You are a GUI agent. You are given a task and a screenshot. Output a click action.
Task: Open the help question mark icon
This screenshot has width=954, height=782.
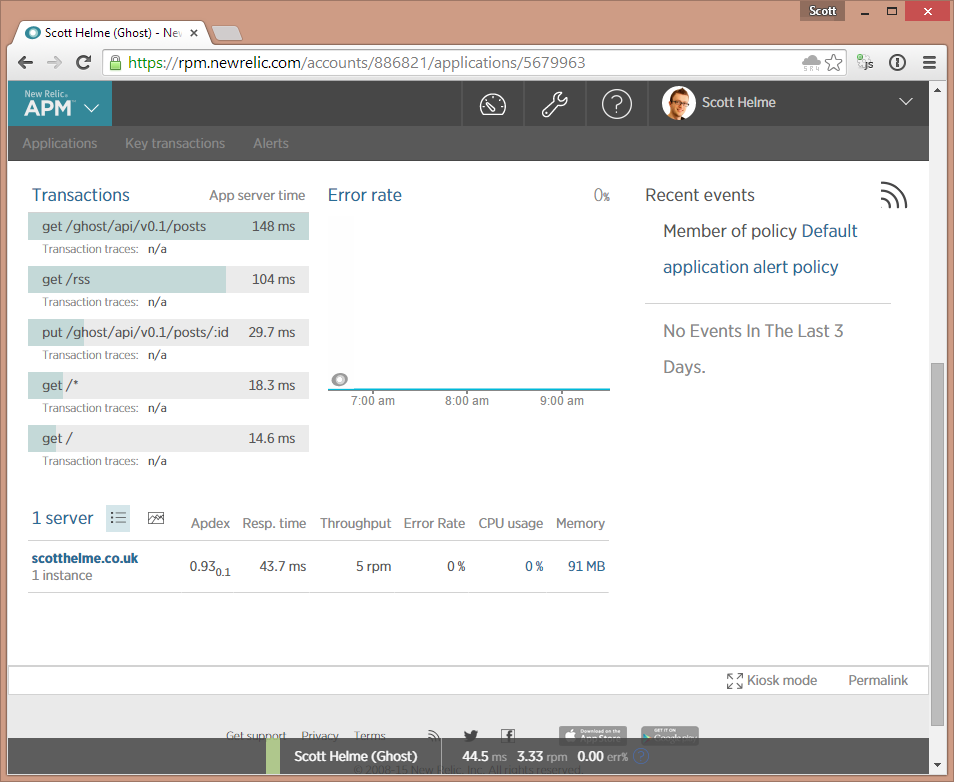click(616, 104)
